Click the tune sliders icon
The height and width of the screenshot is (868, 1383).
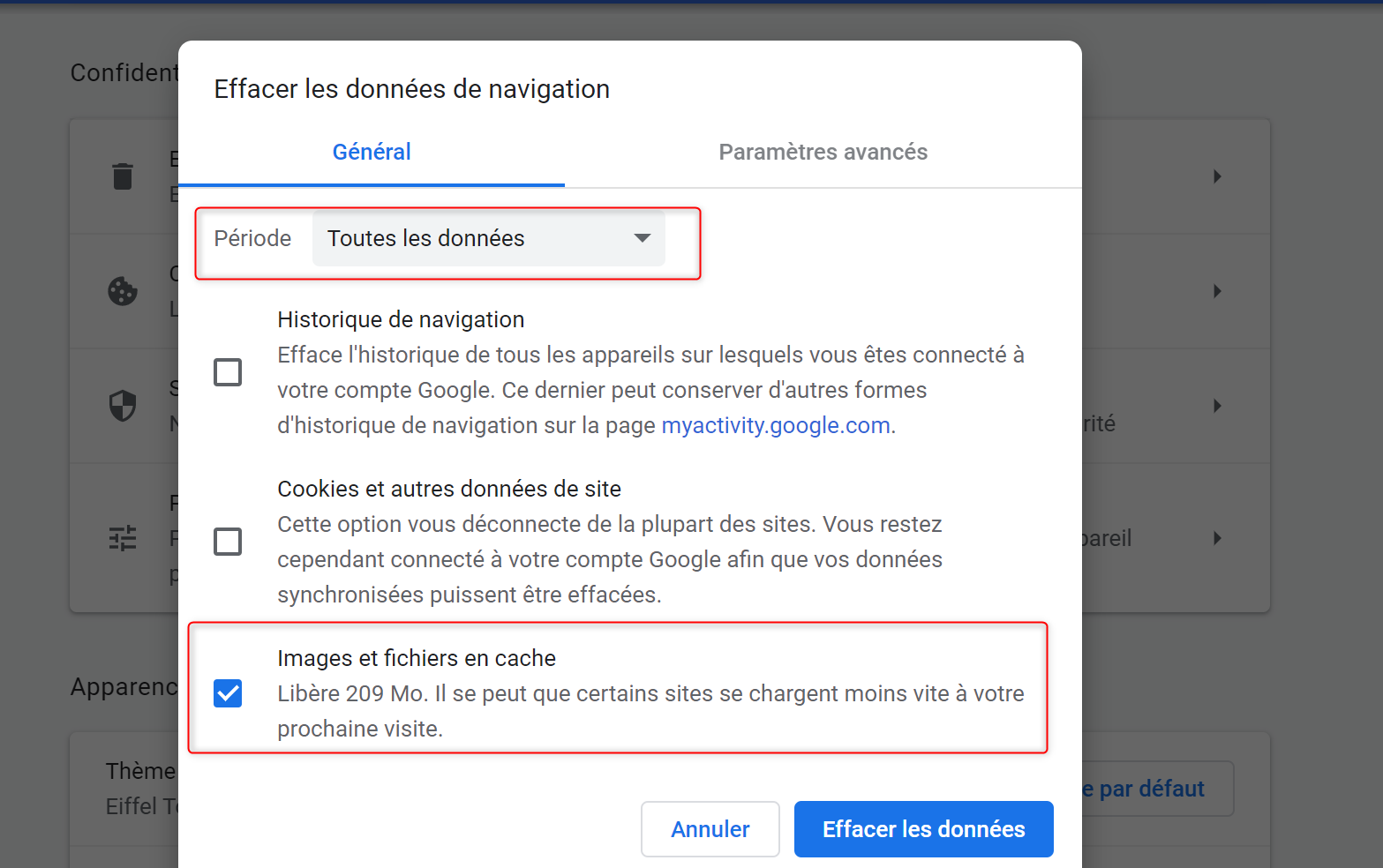(123, 538)
